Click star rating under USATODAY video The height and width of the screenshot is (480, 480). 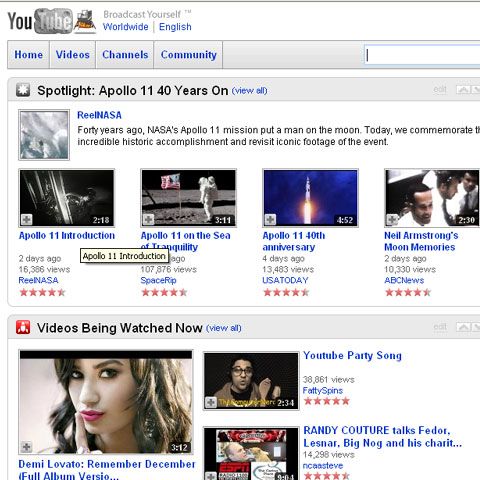pyautogui.click(x=286, y=293)
